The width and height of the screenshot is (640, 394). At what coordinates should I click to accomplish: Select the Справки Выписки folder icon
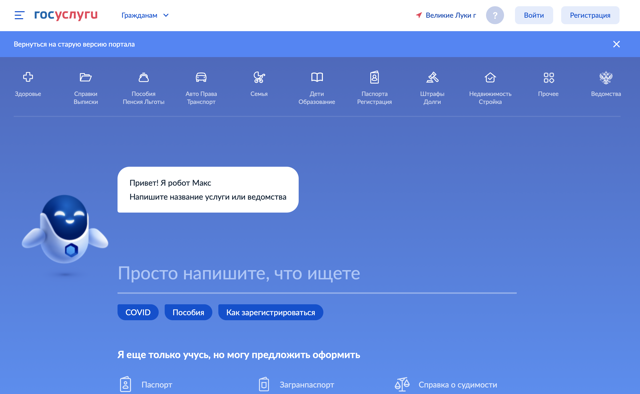click(x=85, y=77)
